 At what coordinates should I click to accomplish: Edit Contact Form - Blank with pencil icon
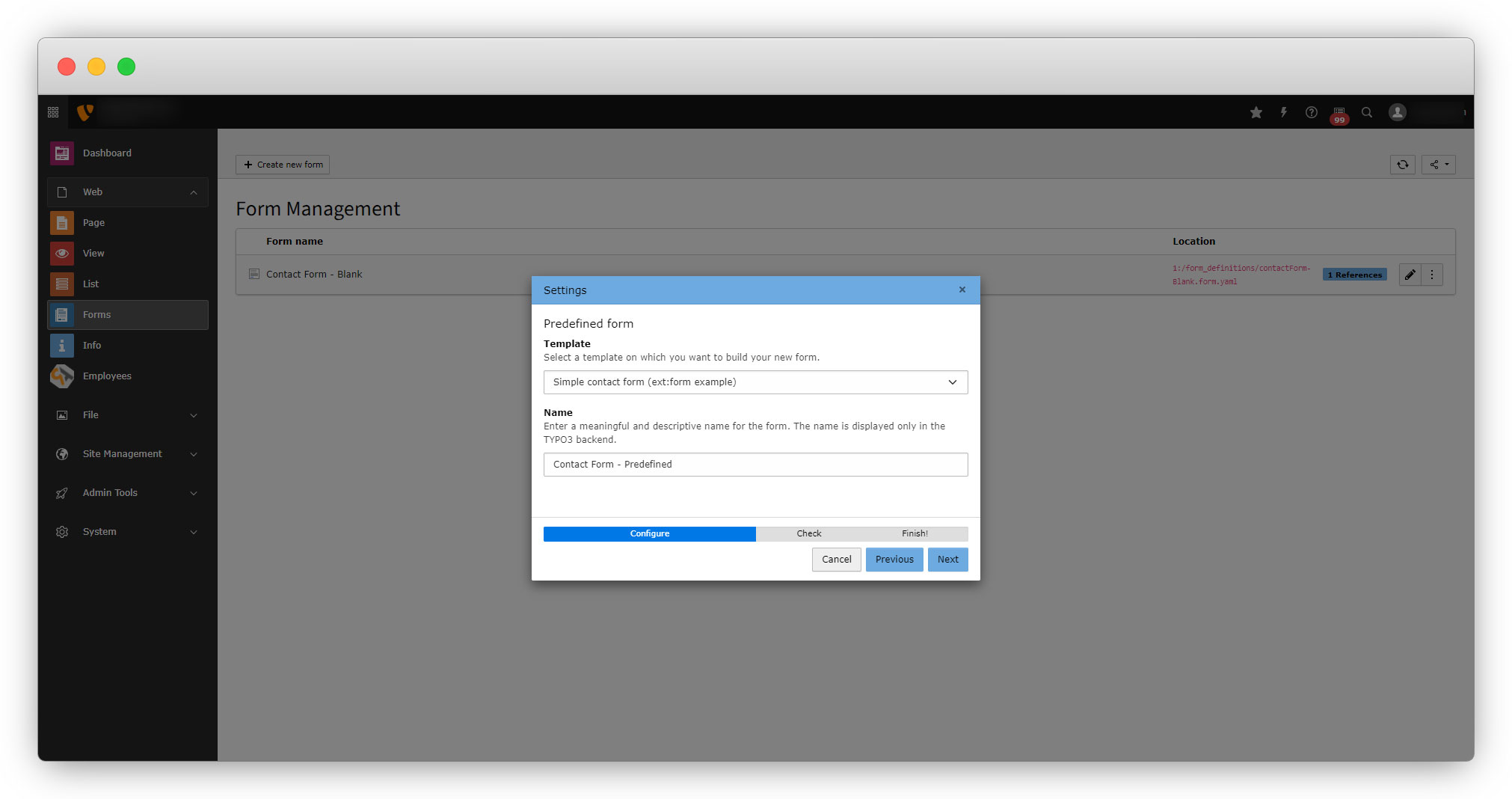click(x=1410, y=275)
